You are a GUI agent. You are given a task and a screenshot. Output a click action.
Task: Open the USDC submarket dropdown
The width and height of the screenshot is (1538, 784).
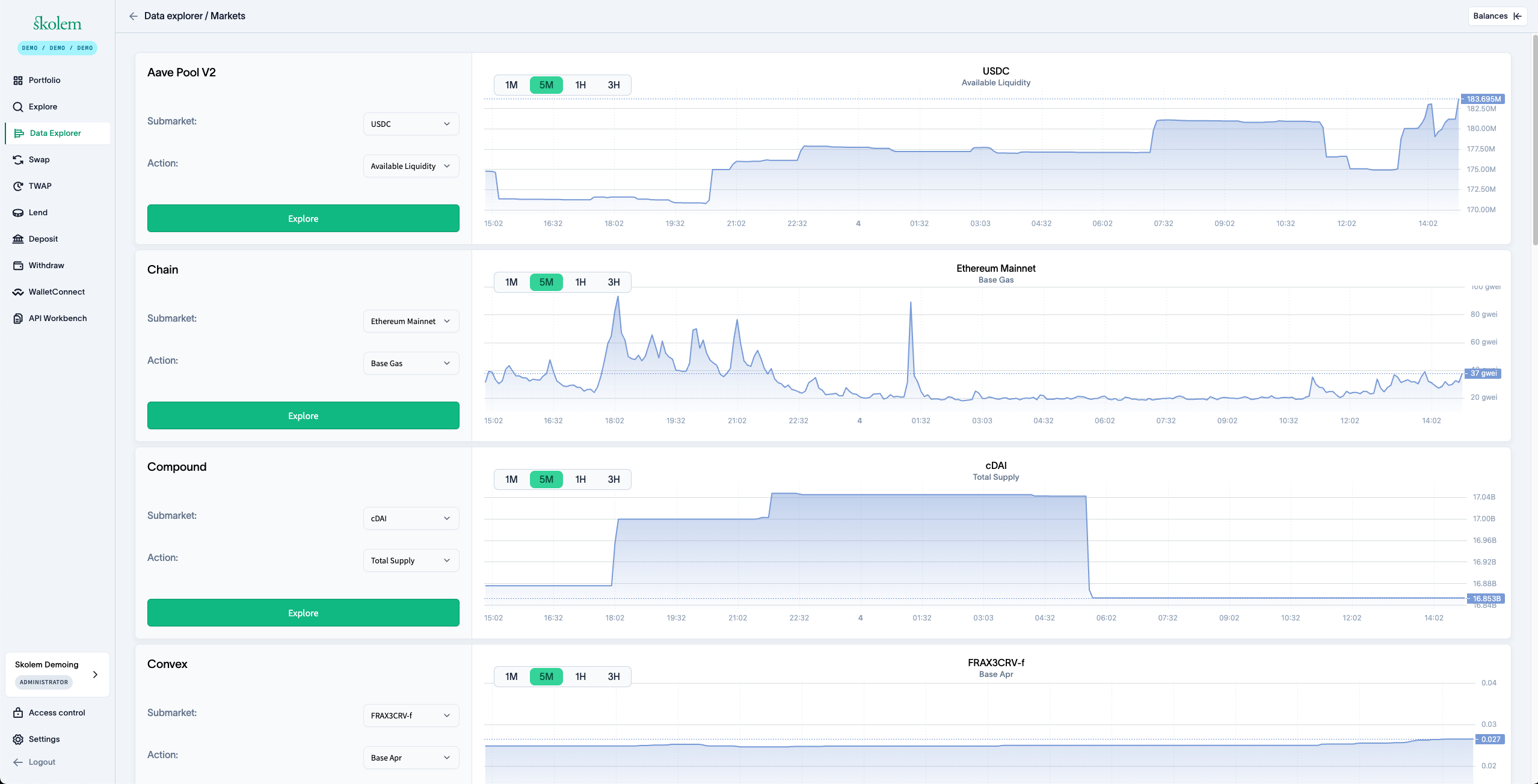(411, 124)
